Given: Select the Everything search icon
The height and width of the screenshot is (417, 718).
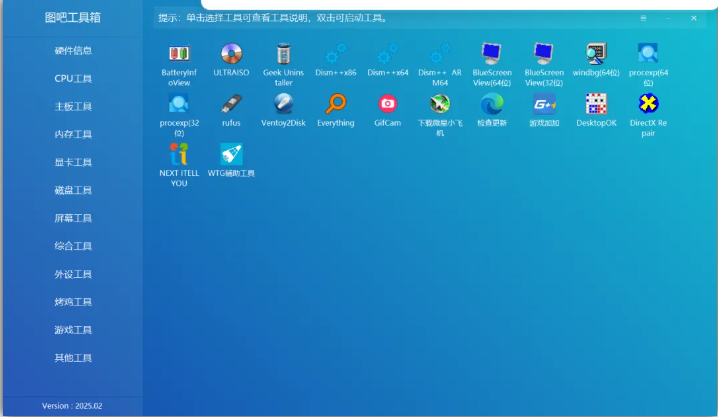Looking at the screenshot, I should [336, 104].
